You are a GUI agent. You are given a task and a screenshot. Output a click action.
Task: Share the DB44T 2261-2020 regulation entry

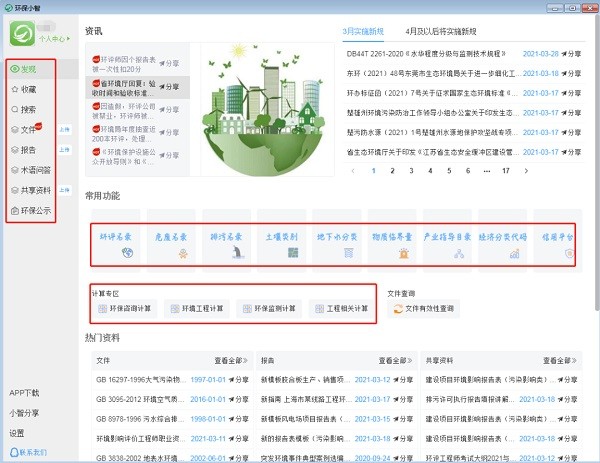pos(571,54)
